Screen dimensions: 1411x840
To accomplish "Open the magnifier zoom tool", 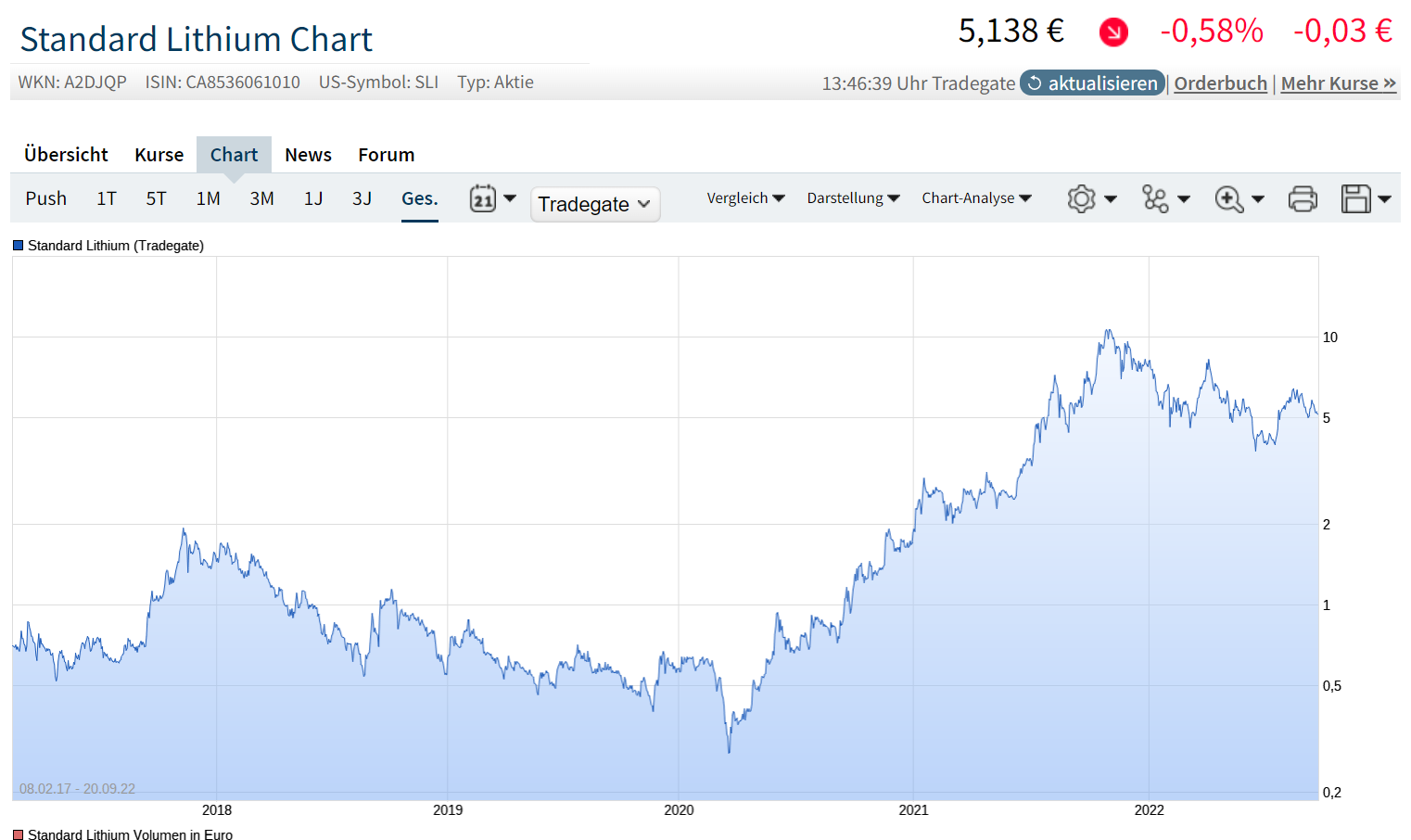I will pyautogui.click(x=1229, y=198).
